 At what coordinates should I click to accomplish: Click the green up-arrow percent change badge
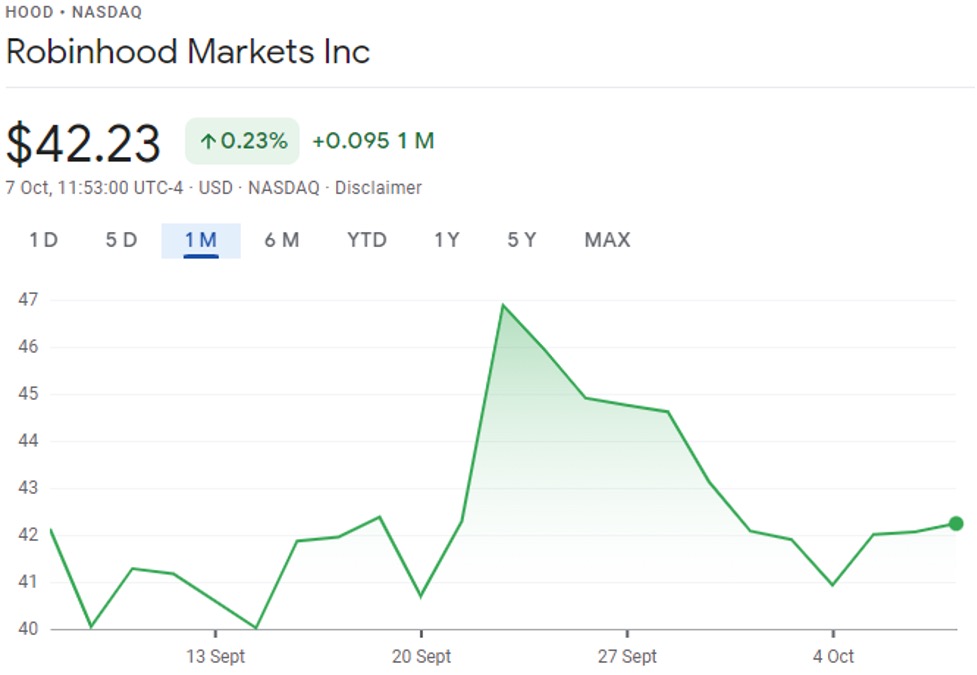pos(242,141)
